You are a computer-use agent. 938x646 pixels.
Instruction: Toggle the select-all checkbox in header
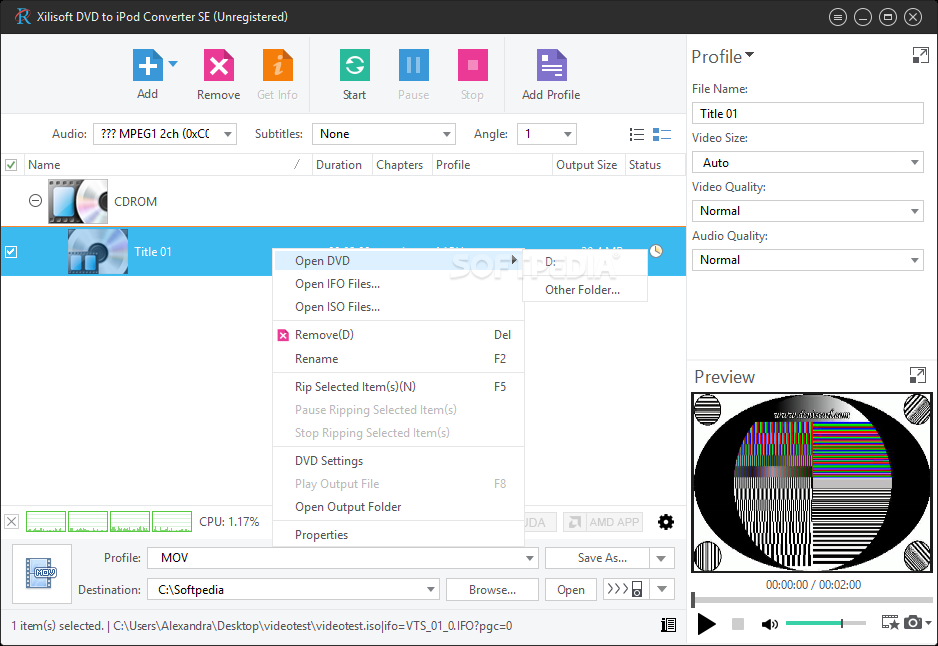pyautogui.click(x=11, y=165)
